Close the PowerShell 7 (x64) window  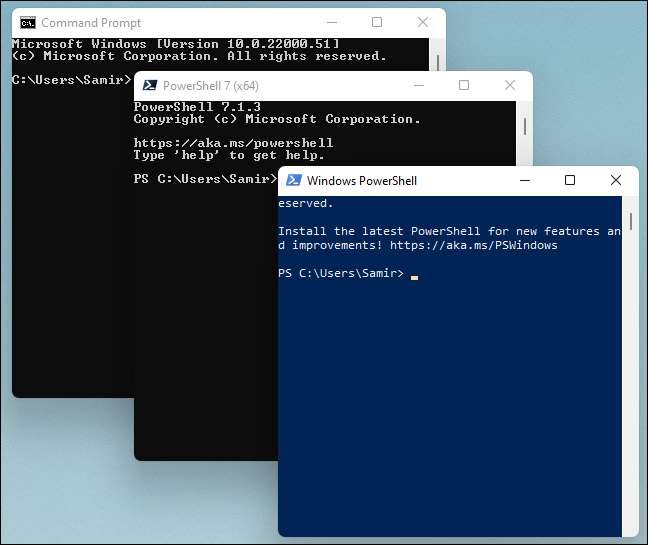pyautogui.click(x=510, y=86)
